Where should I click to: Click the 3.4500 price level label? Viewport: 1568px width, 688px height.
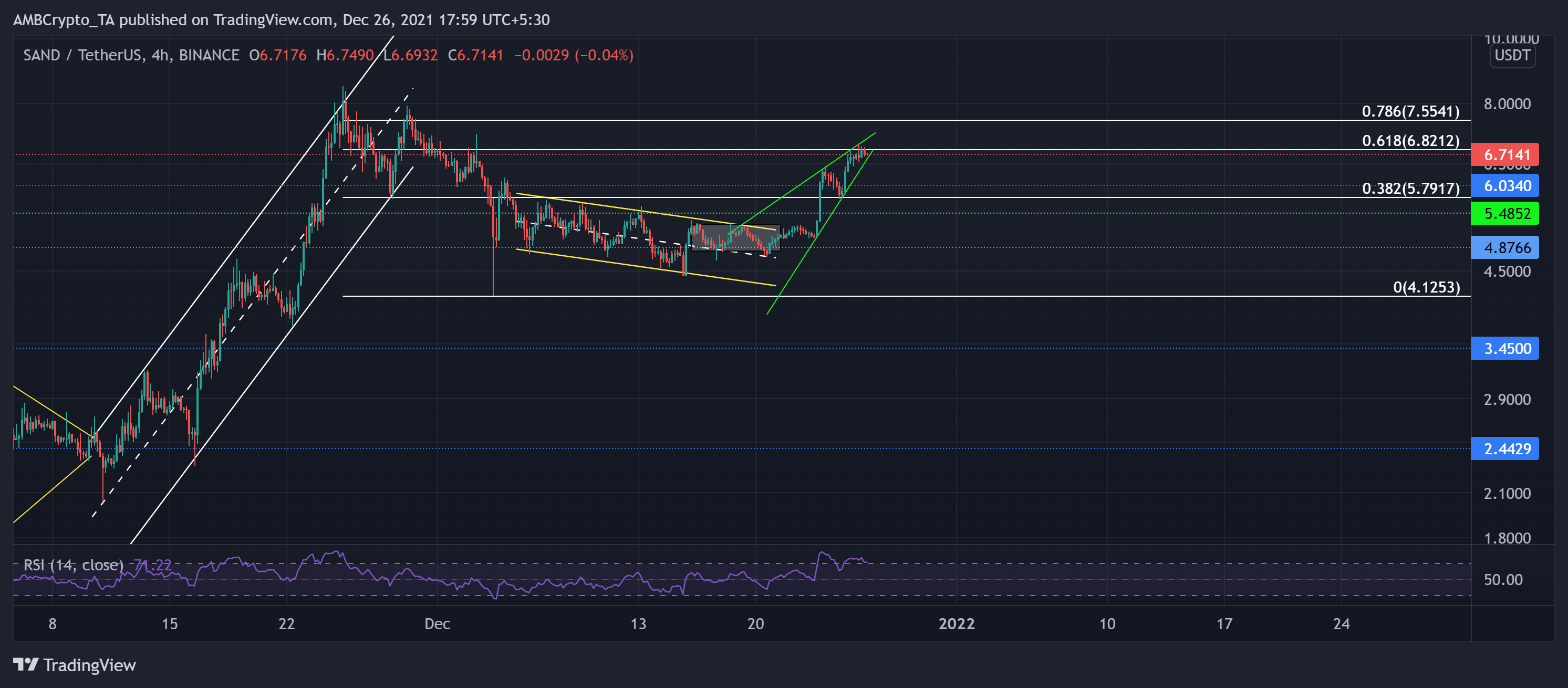coord(1504,349)
